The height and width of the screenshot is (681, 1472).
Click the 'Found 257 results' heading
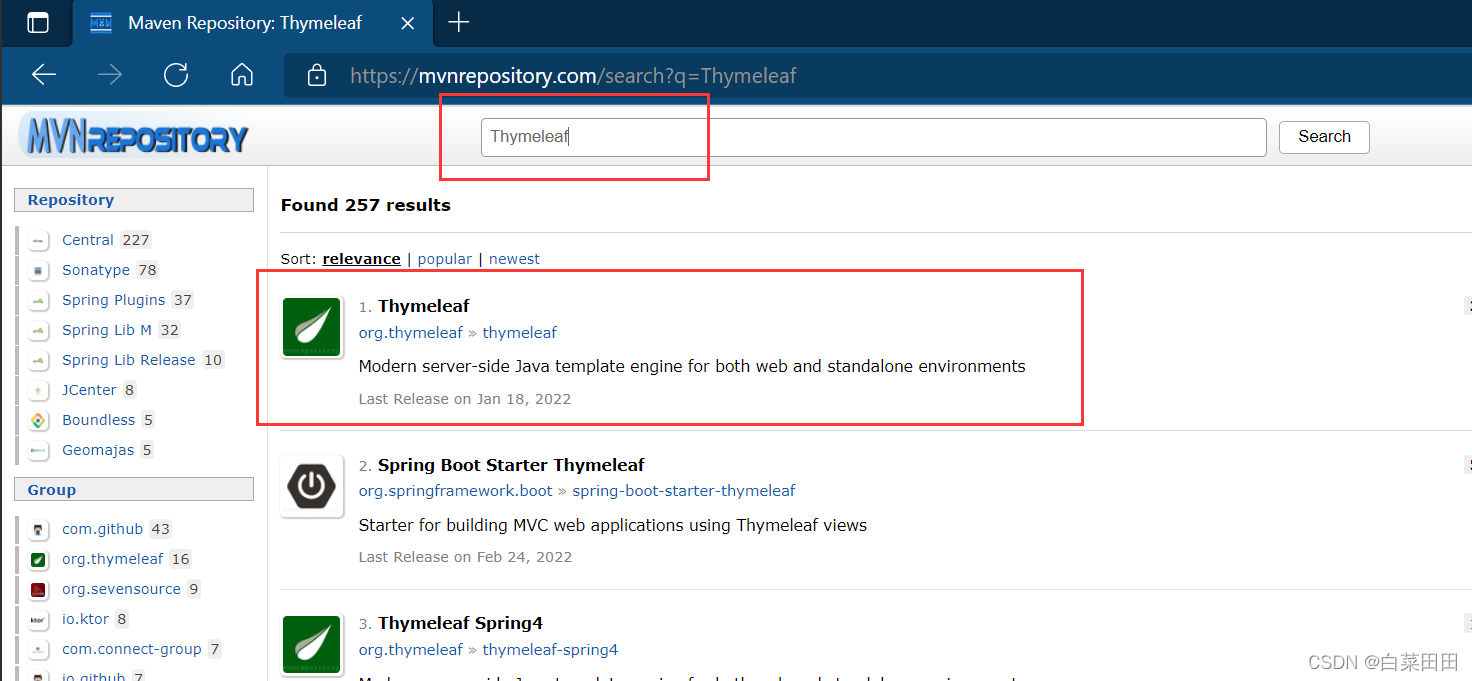tap(366, 205)
